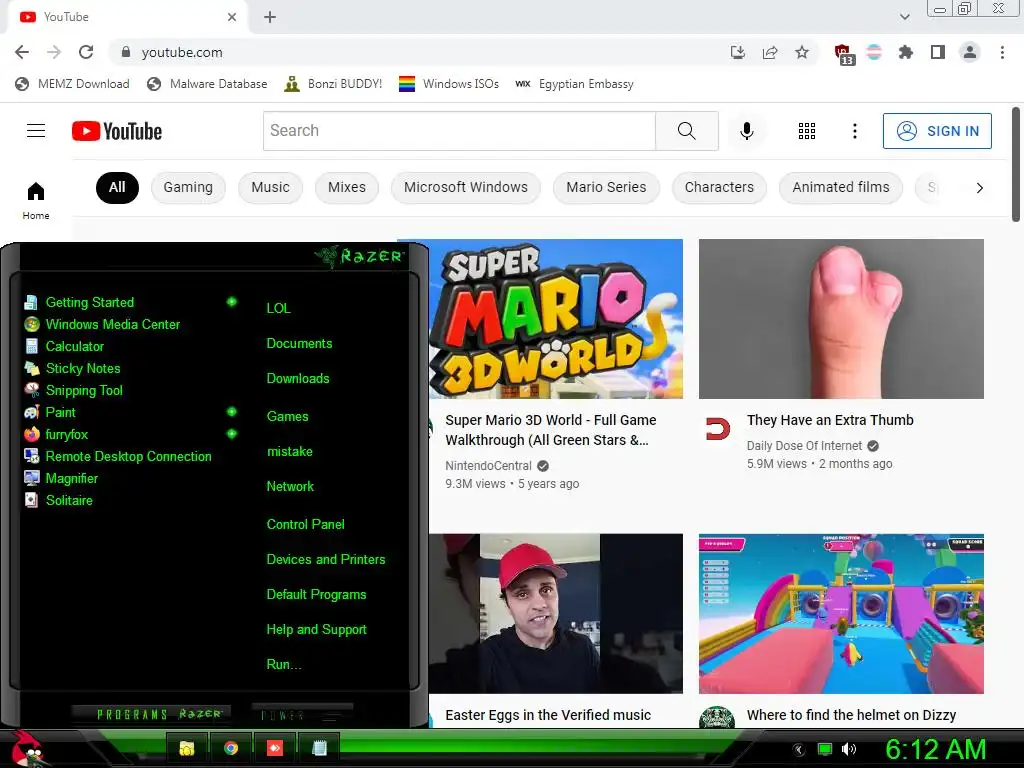Open Devices and Printers in the start menu
Viewport: 1024px width, 768px height.
326,559
